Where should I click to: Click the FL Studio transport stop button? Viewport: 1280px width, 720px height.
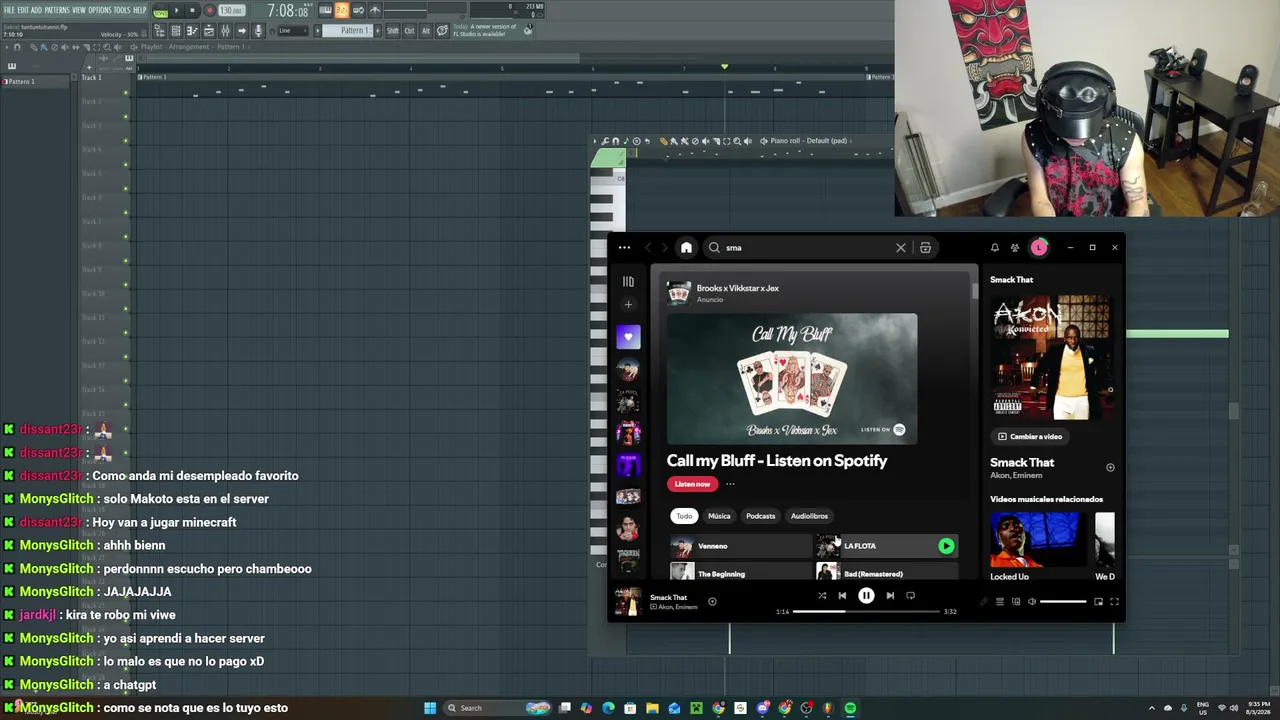click(x=192, y=11)
